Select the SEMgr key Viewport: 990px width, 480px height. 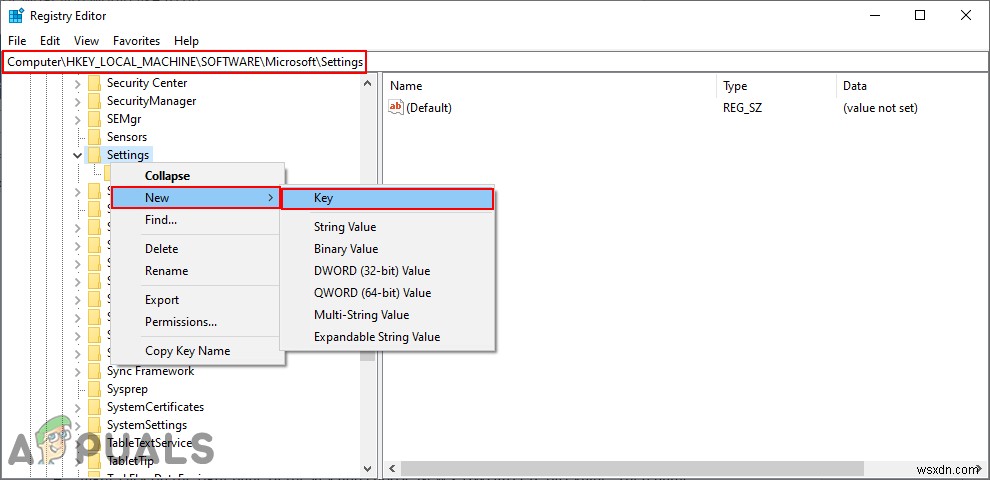point(122,119)
